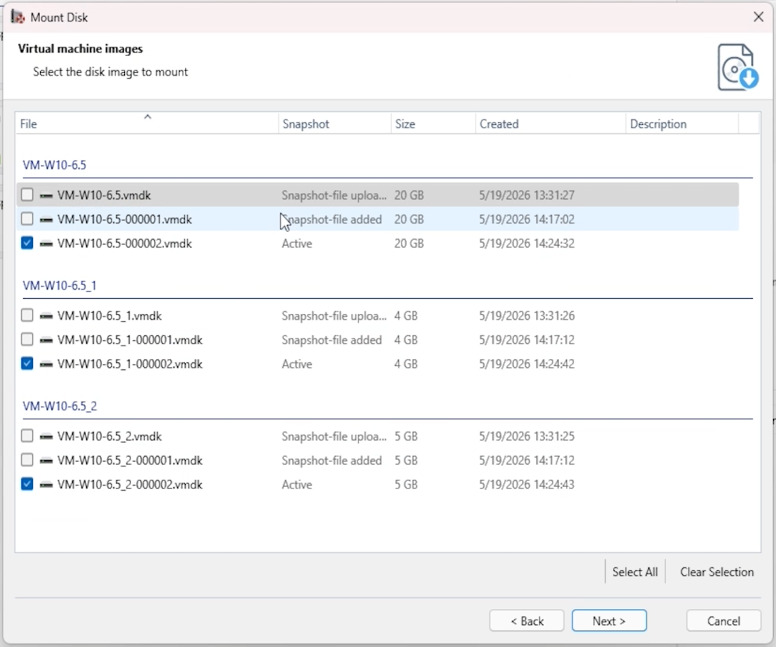Cancel the Mount Disk wizard
This screenshot has height=647, width=776.
tap(723, 621)
